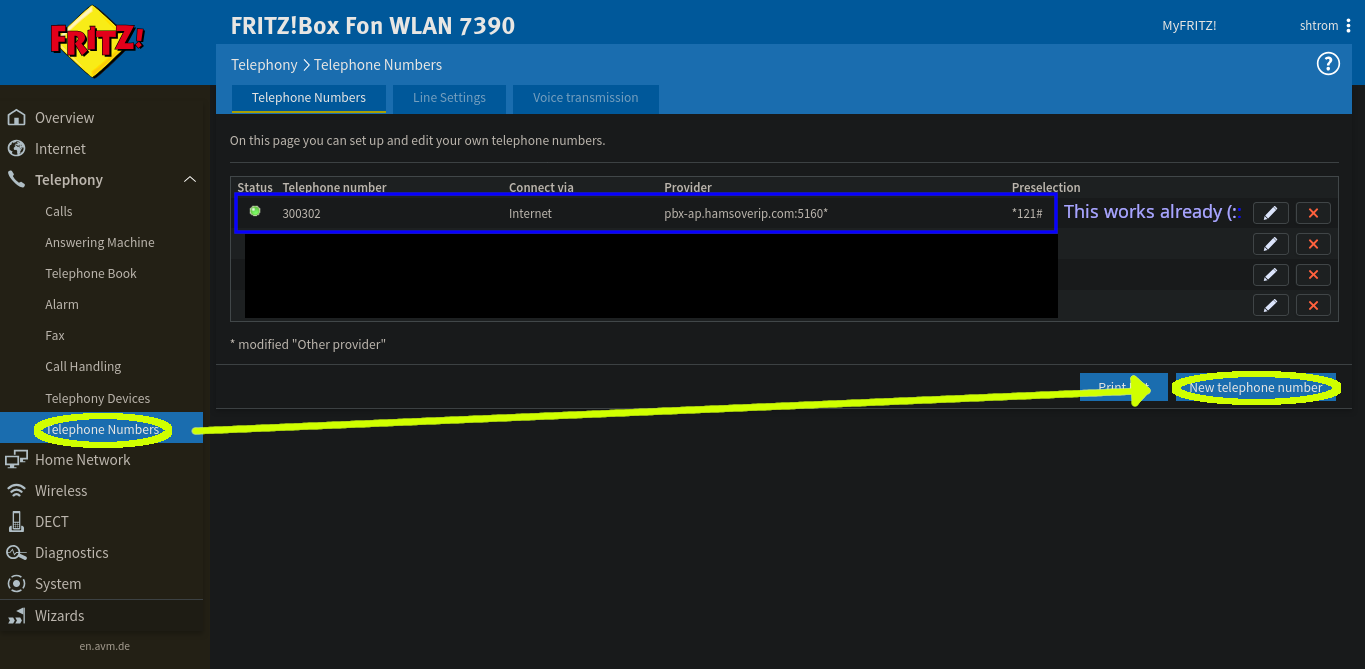Click the New telephone number button
Viewport: 1365px width, 669px height.
point(1255,388)
